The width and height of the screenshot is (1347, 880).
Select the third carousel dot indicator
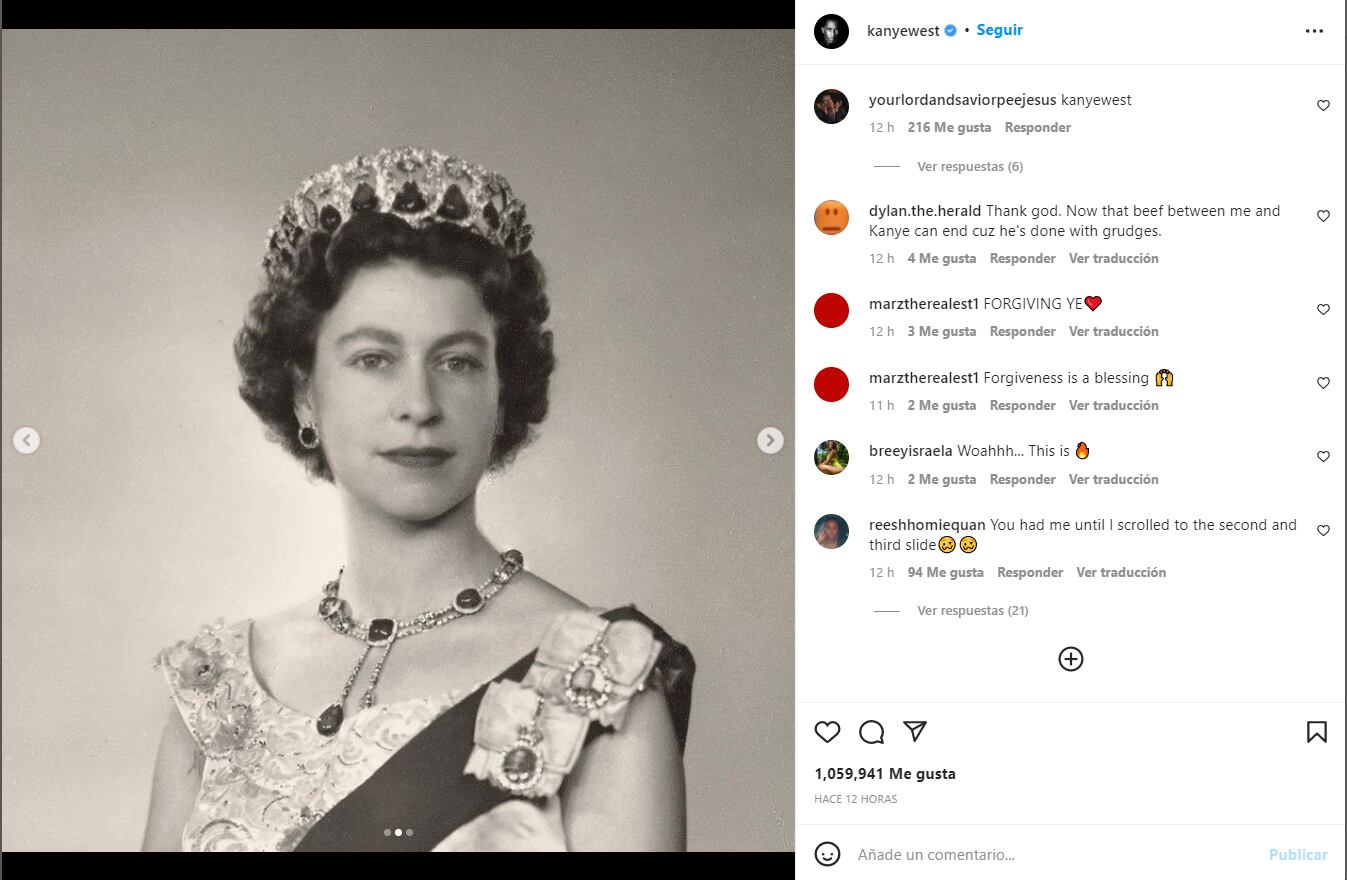(409, 832)
